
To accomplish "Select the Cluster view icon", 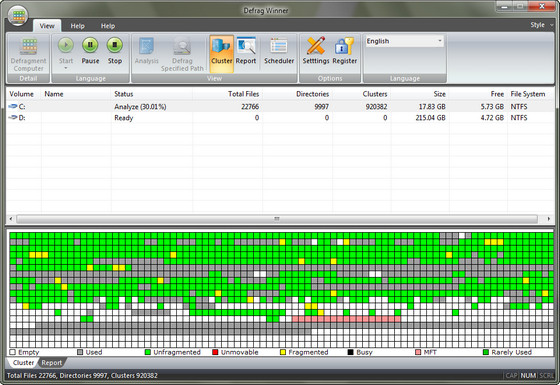I will 221,46.
